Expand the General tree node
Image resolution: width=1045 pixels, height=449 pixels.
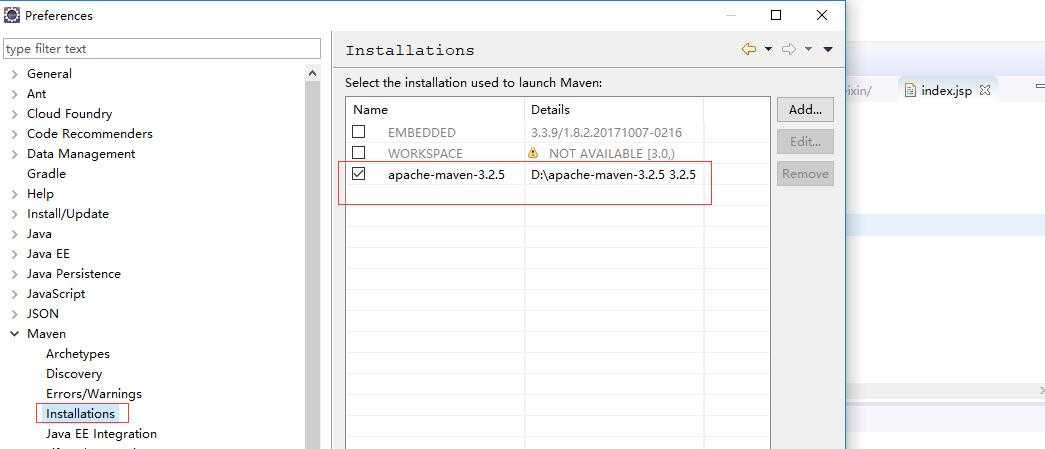14,75
